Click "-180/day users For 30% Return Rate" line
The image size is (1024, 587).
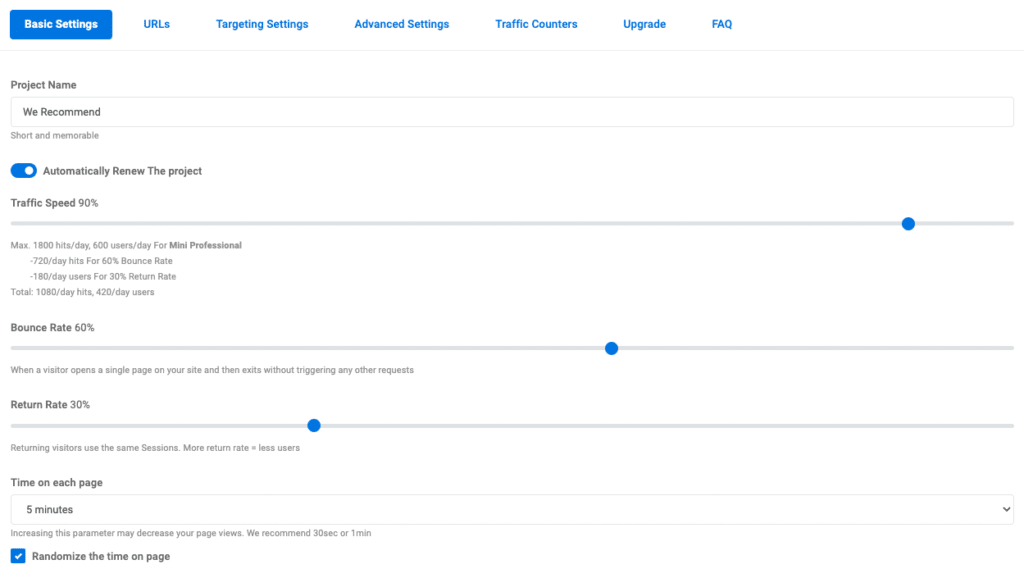[x=103, y=277]
